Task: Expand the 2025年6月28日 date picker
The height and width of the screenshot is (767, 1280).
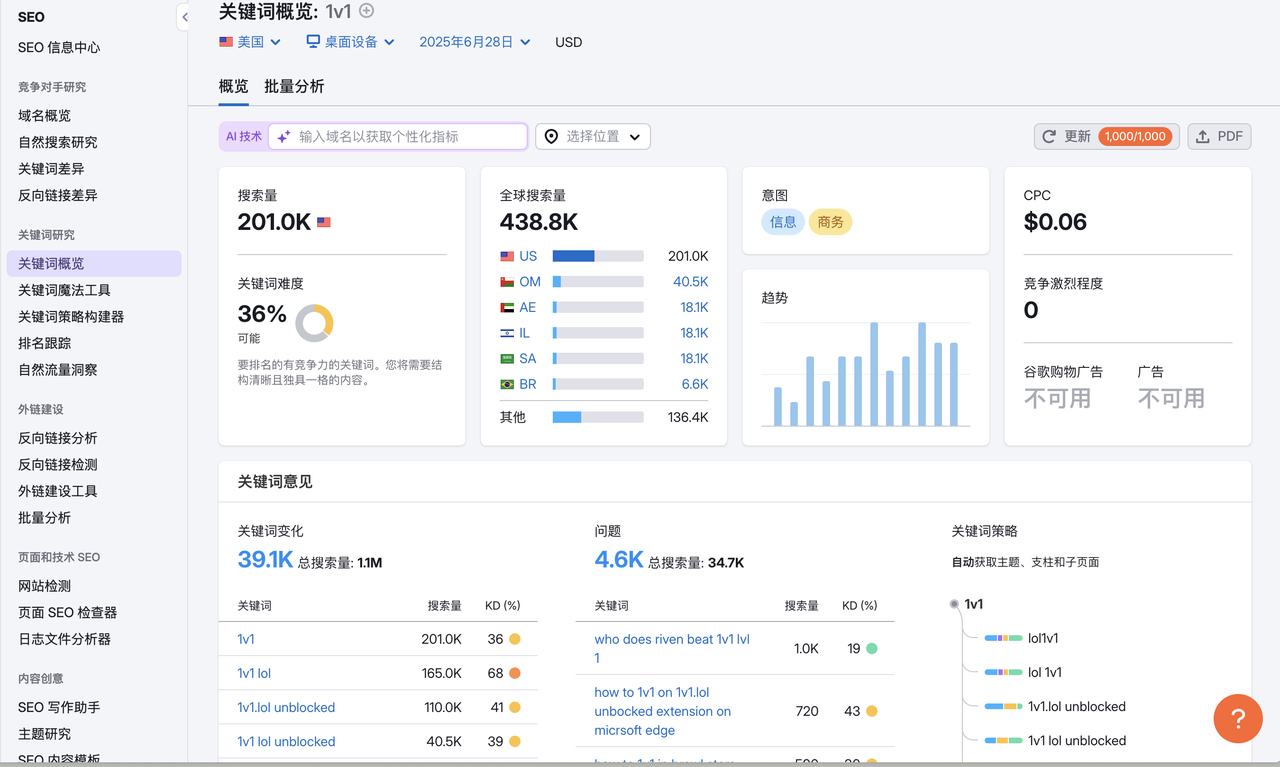Action: click(x=474, y=42)
